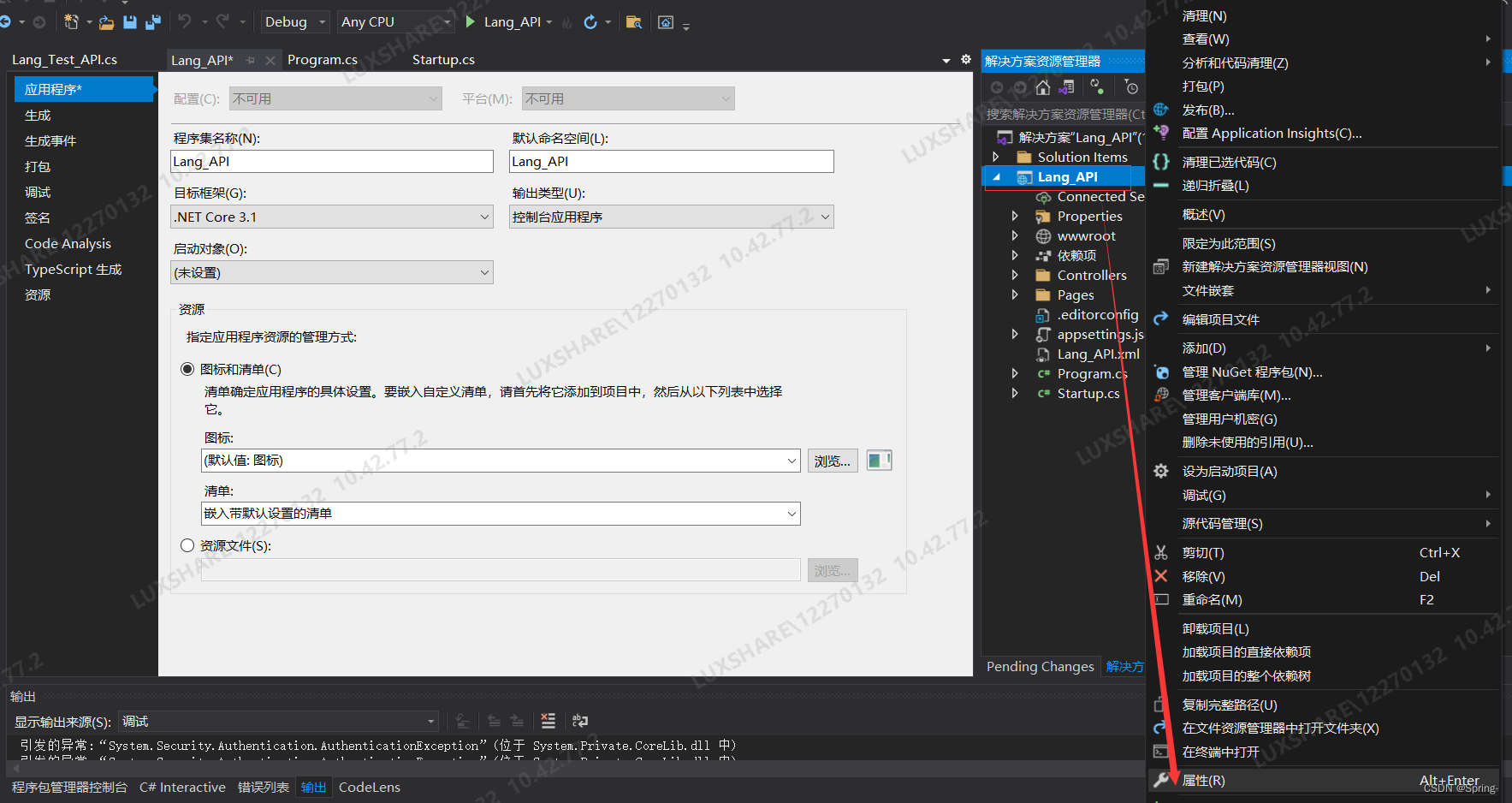Switch to the Program.cs tab
1512x803 pixels.
point(323,60)
